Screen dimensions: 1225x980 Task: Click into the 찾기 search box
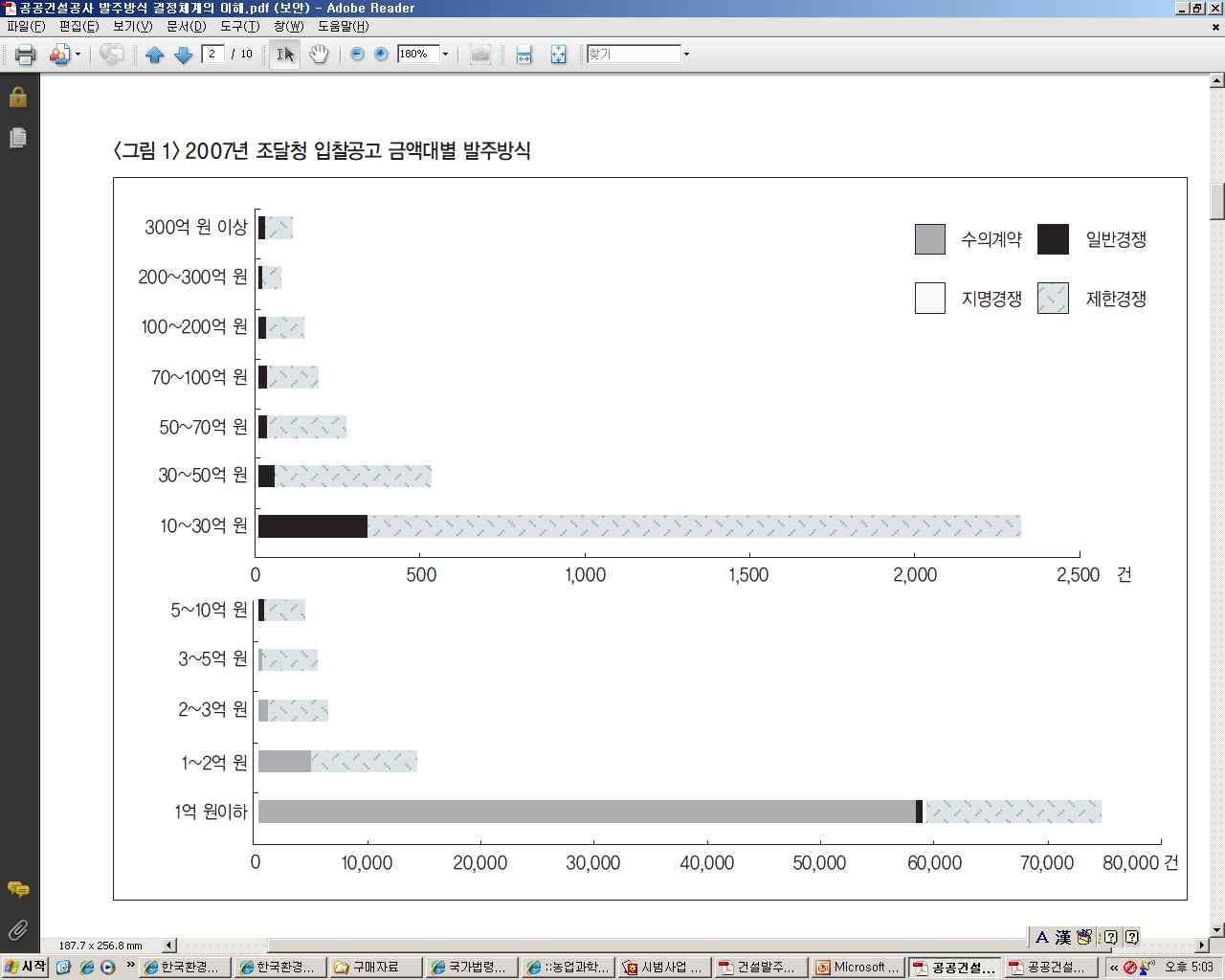tap(634, 54)
